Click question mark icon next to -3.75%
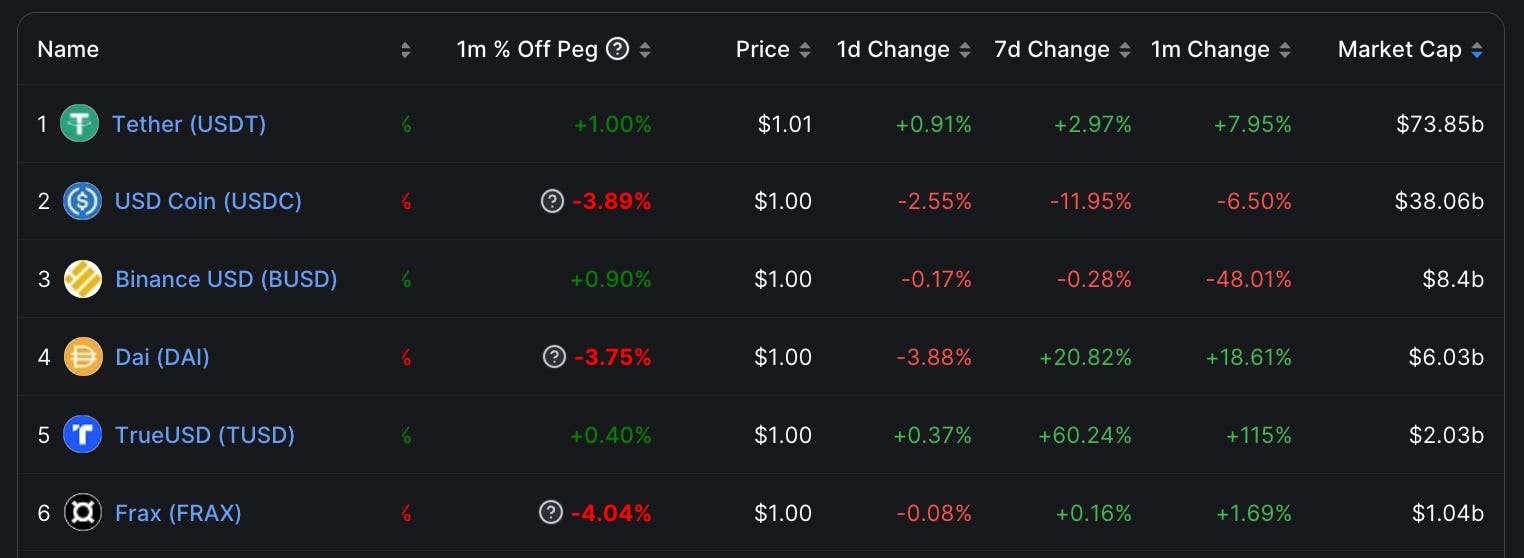 click(x=554, y=357)
